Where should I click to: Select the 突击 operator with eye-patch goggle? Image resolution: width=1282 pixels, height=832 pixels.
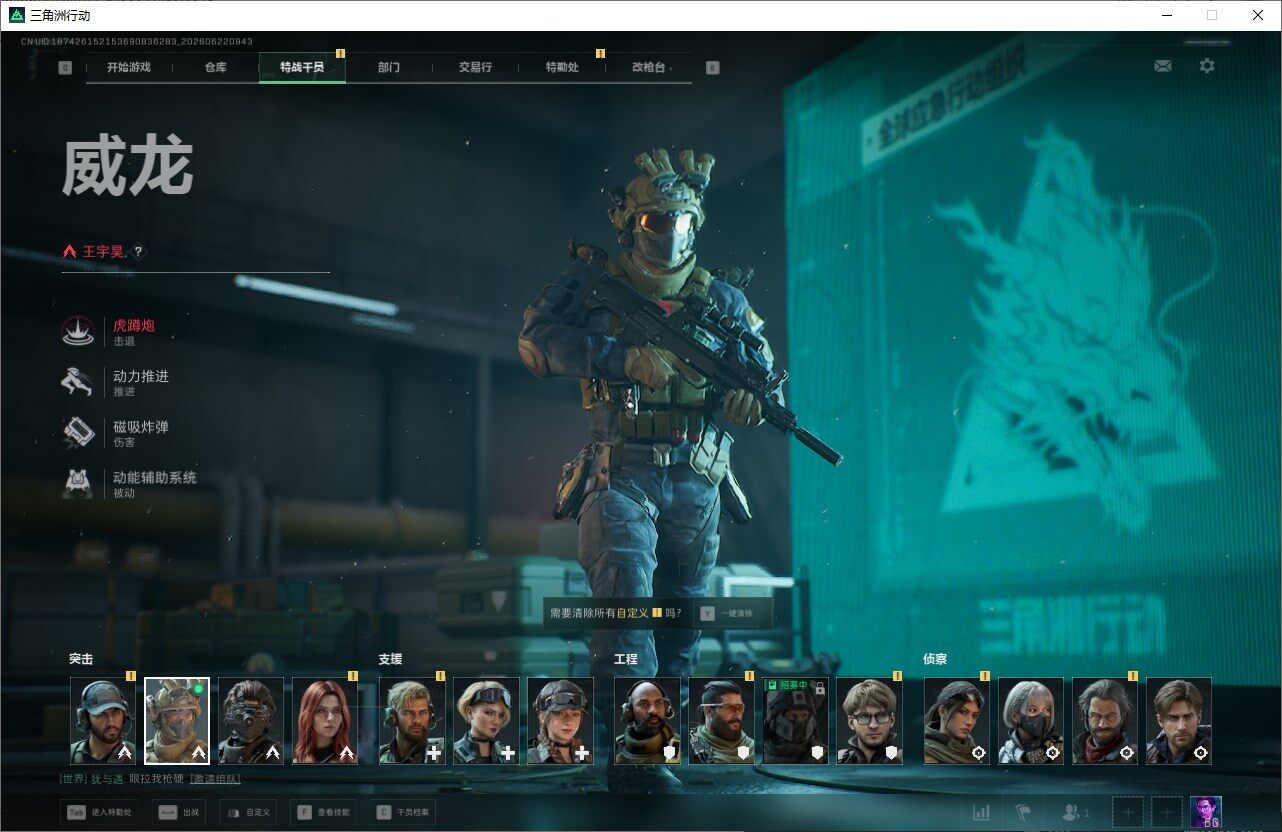pos(251,721)
